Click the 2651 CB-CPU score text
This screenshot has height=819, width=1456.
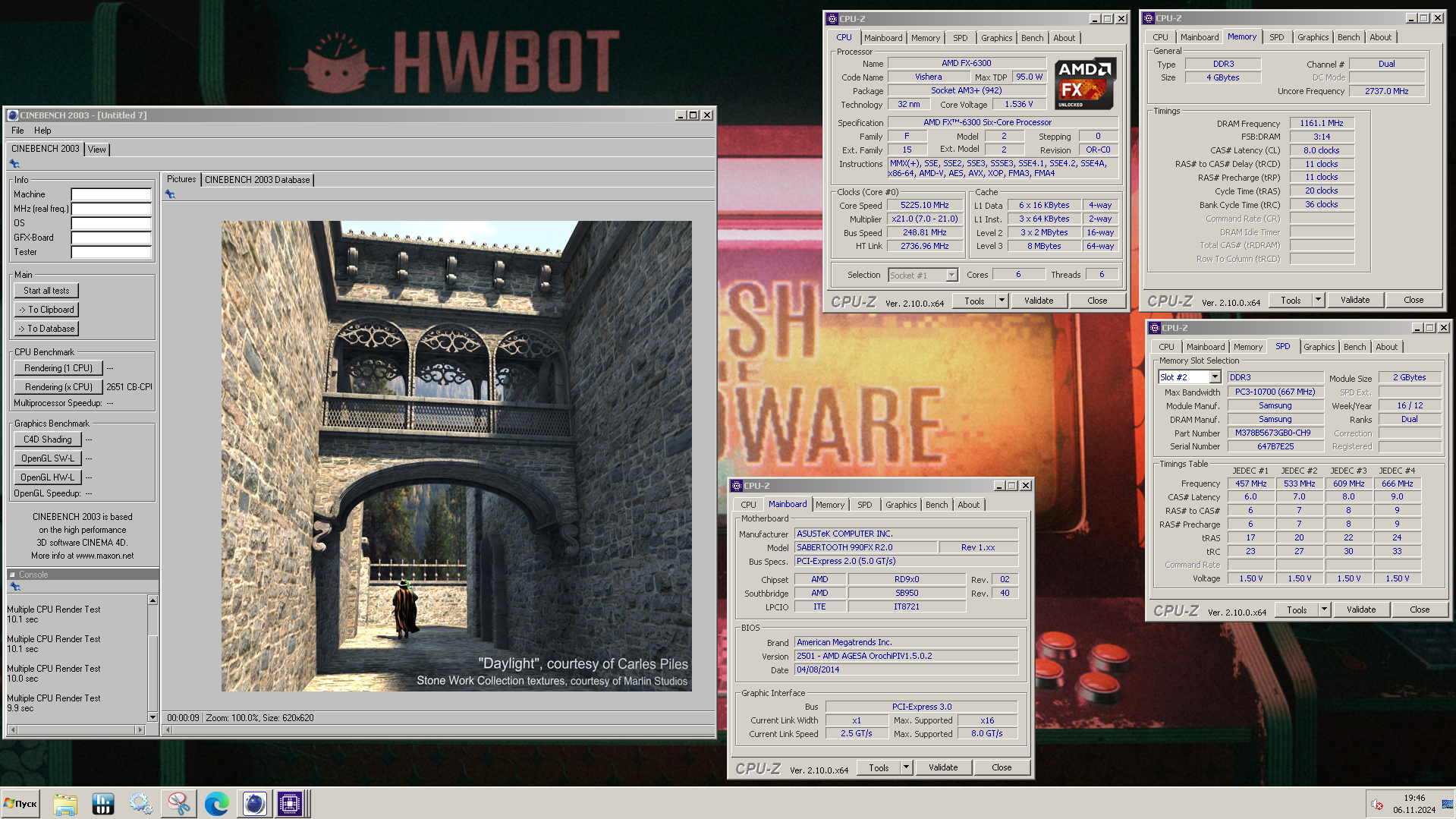coord(130,387)
